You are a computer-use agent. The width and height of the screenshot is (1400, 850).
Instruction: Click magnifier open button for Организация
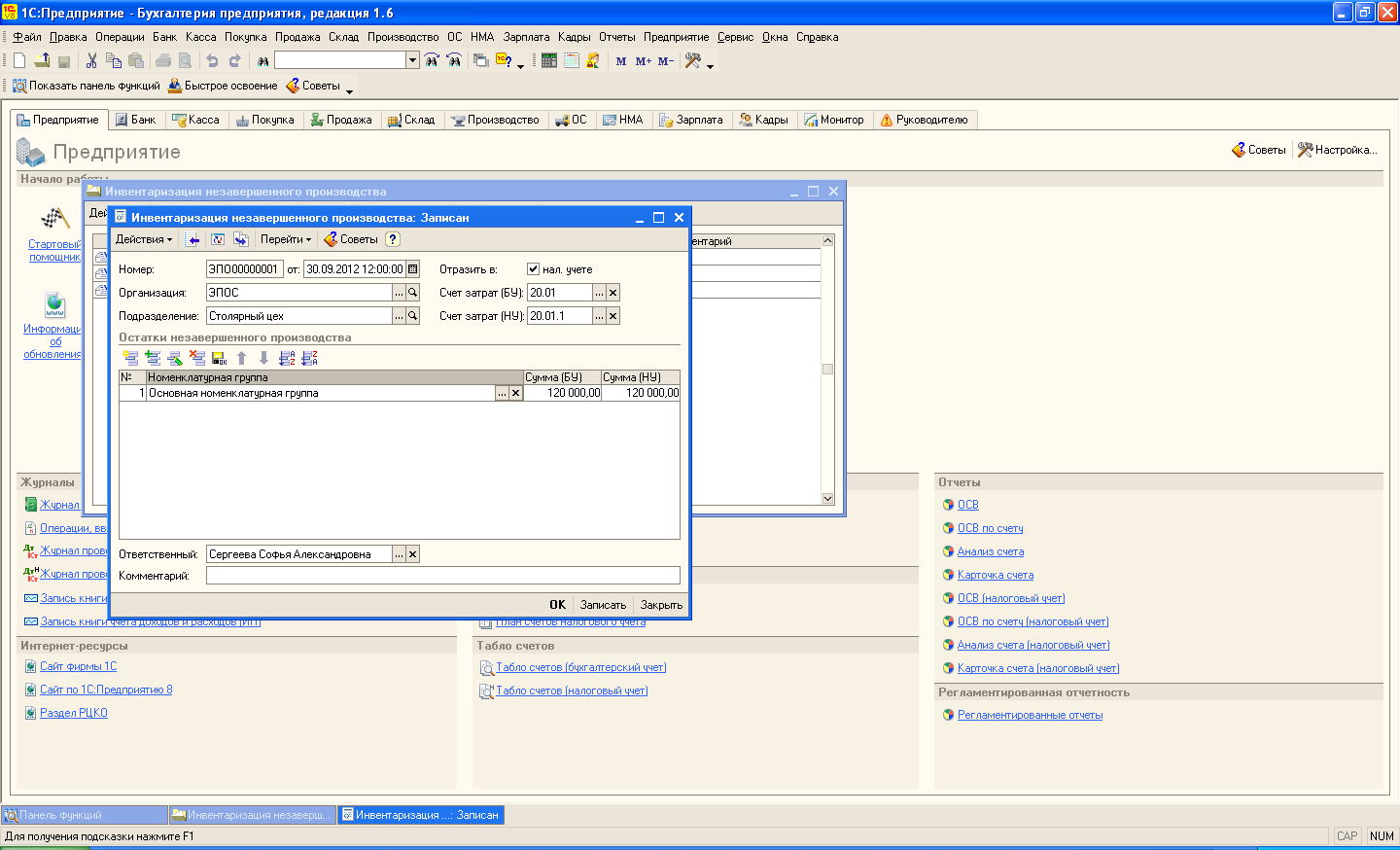tap(412, 293)
